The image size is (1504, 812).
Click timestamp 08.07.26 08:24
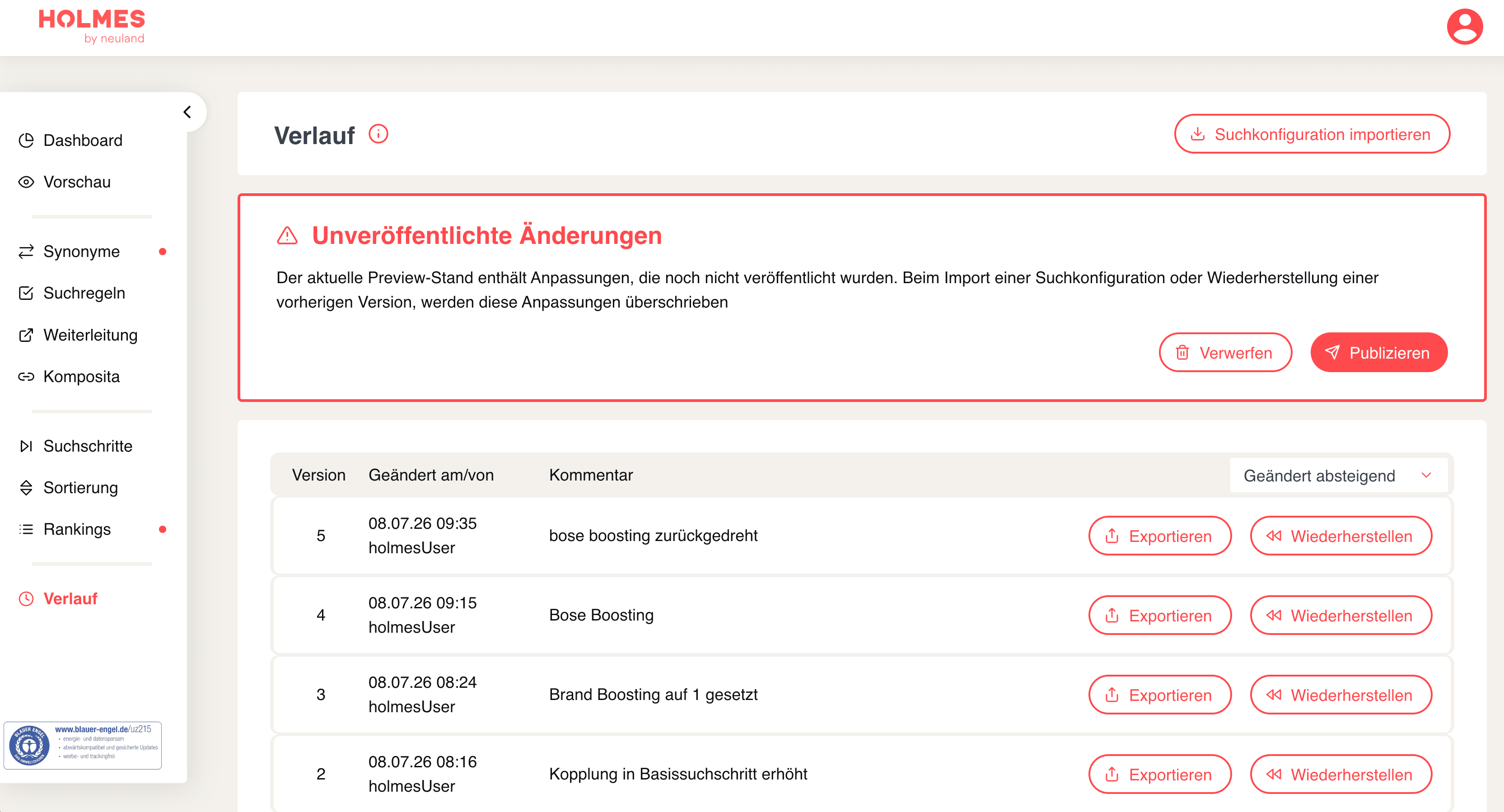pos(422,682)
